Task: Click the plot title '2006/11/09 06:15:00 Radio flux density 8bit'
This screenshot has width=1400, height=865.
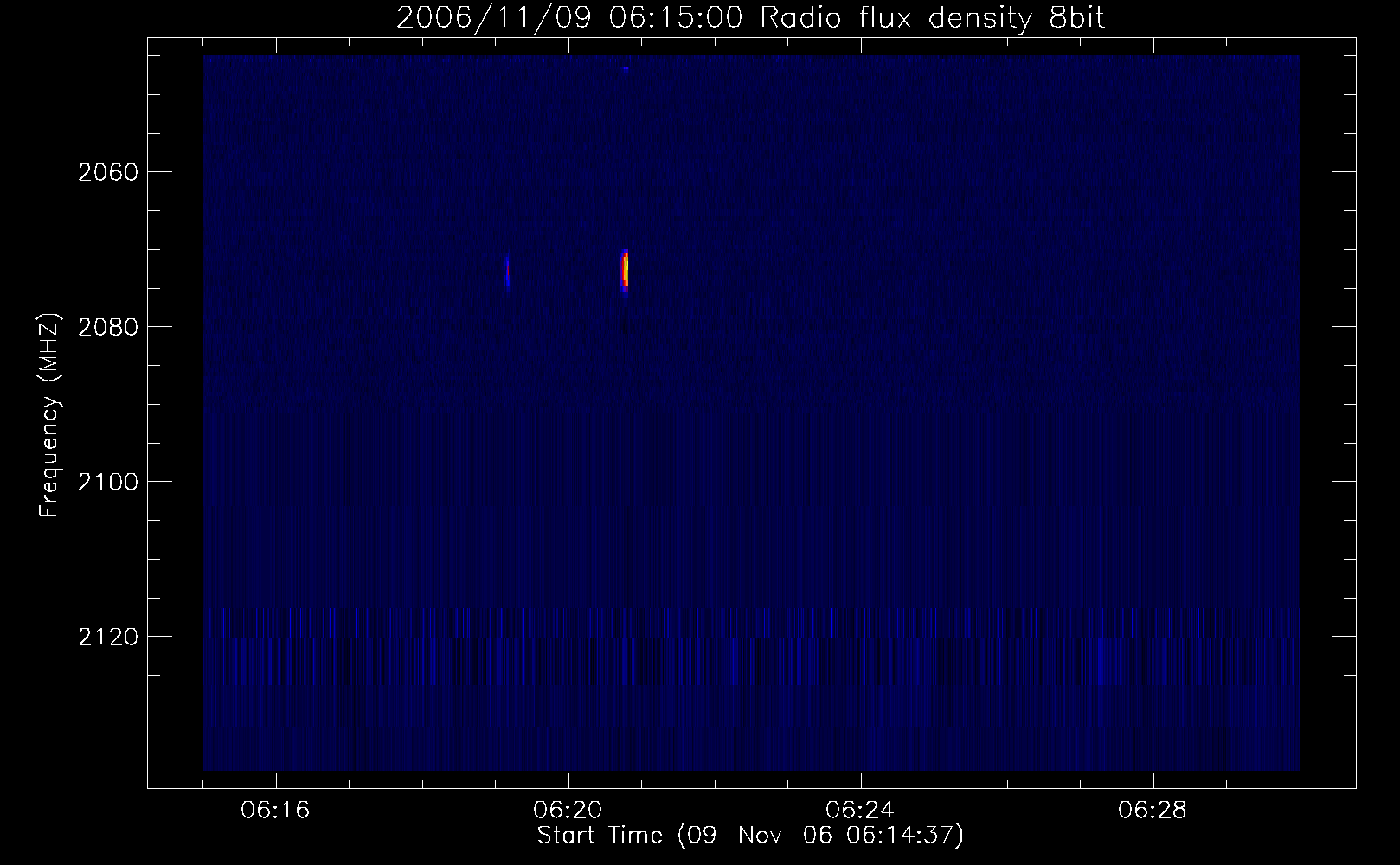Action: [x=751, y=17]
